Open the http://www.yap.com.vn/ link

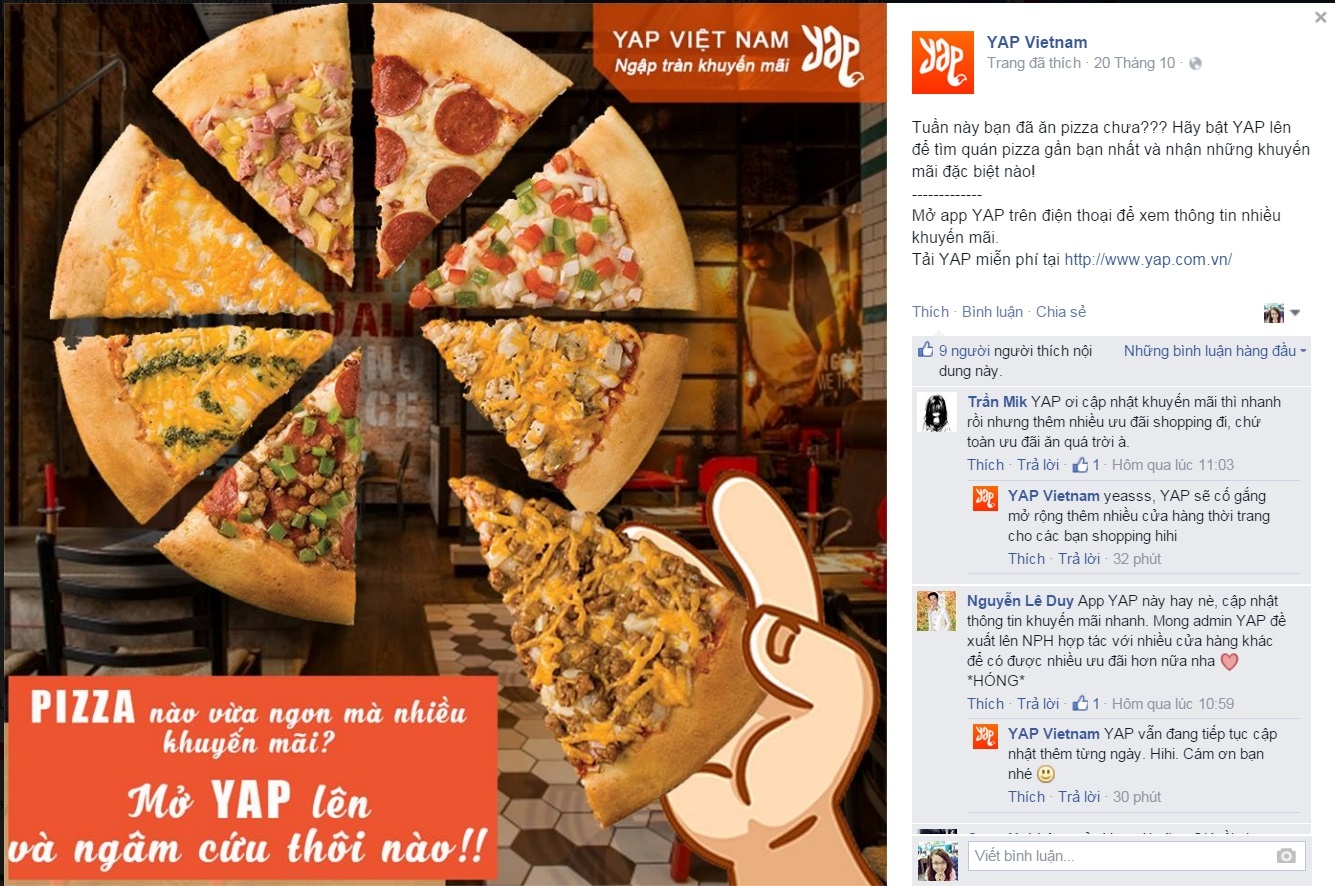(x=1148, y=260)
